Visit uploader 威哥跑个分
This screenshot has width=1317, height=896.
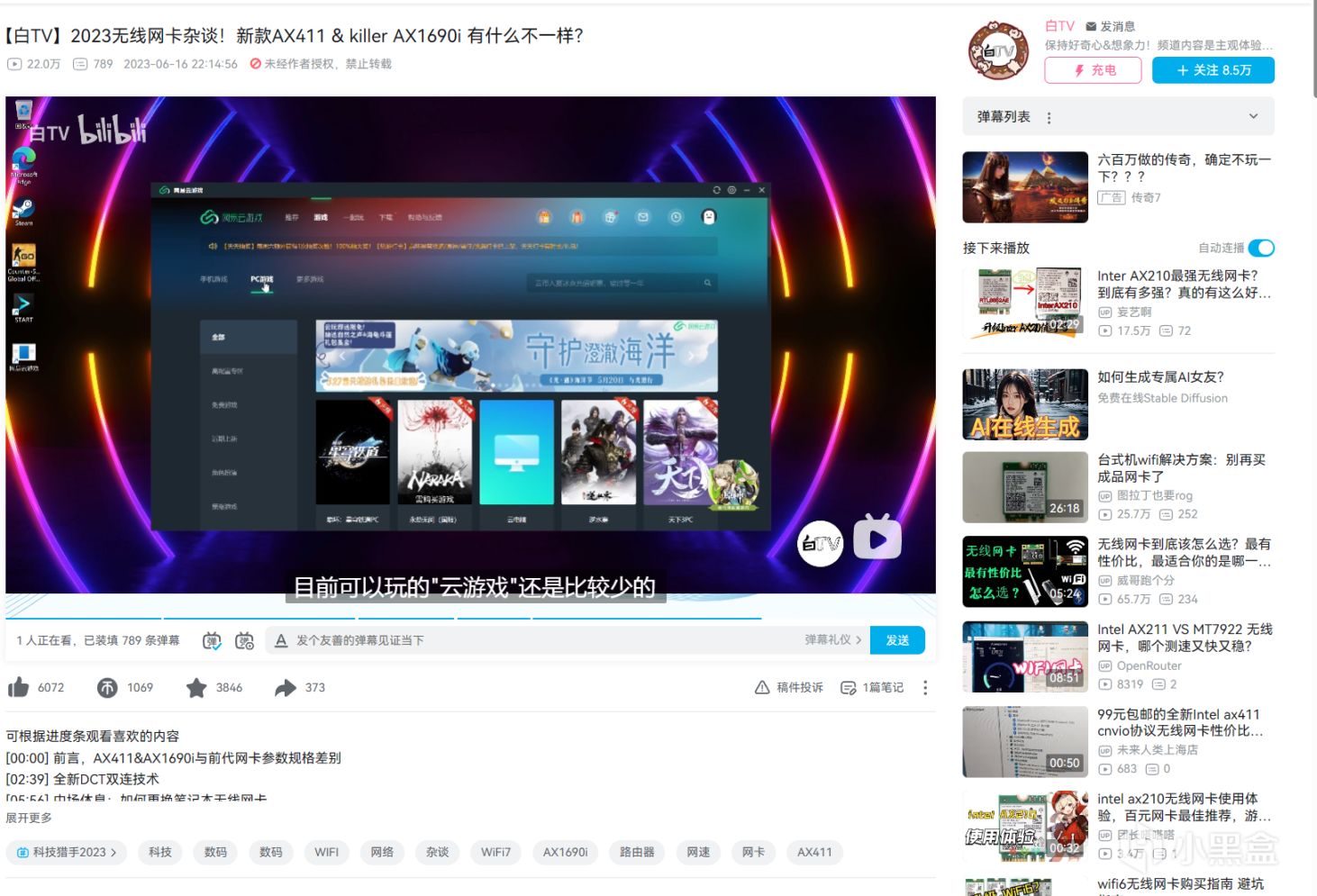coord(1146,581)
